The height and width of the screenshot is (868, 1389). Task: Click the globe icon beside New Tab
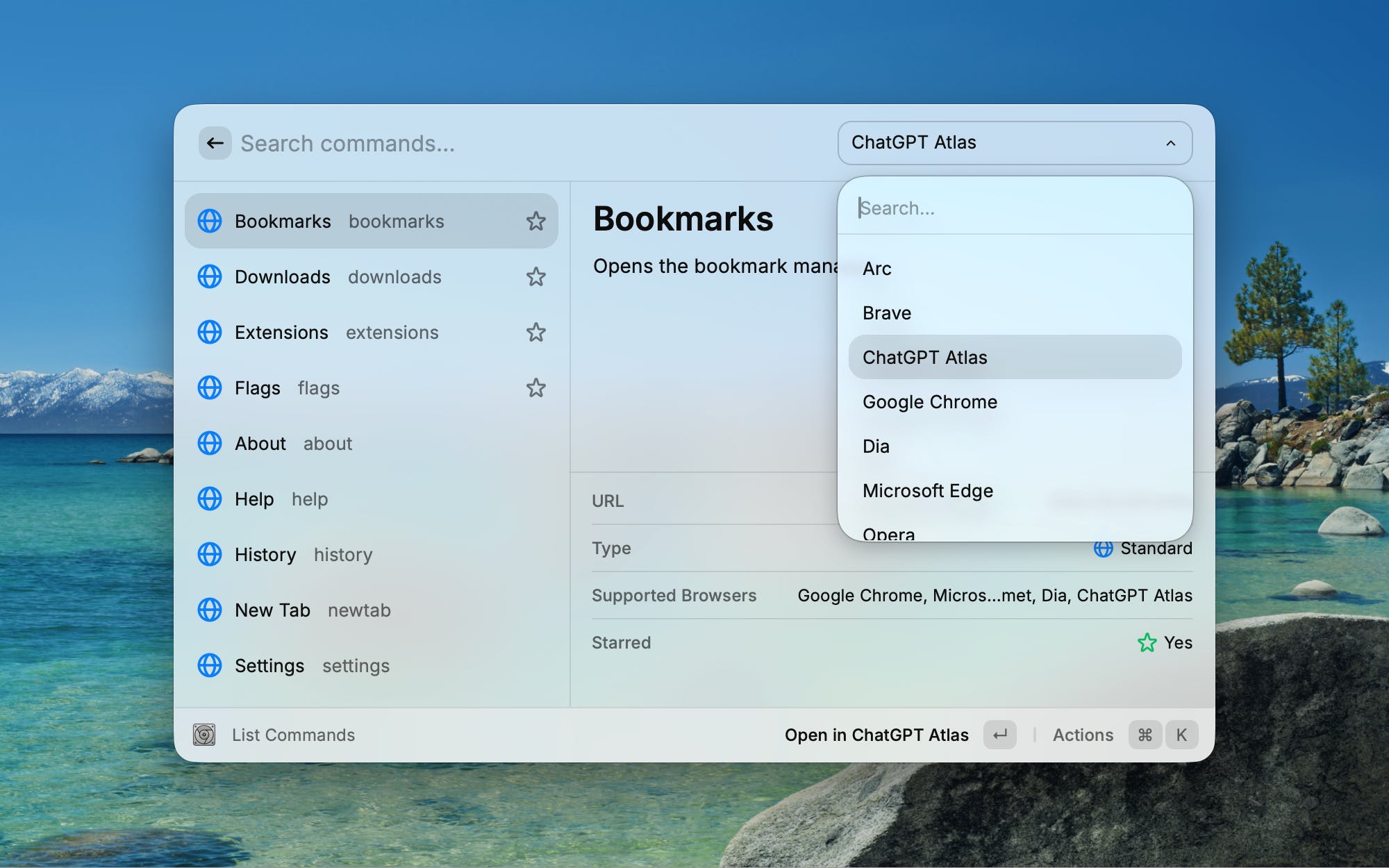pos(209,610)
